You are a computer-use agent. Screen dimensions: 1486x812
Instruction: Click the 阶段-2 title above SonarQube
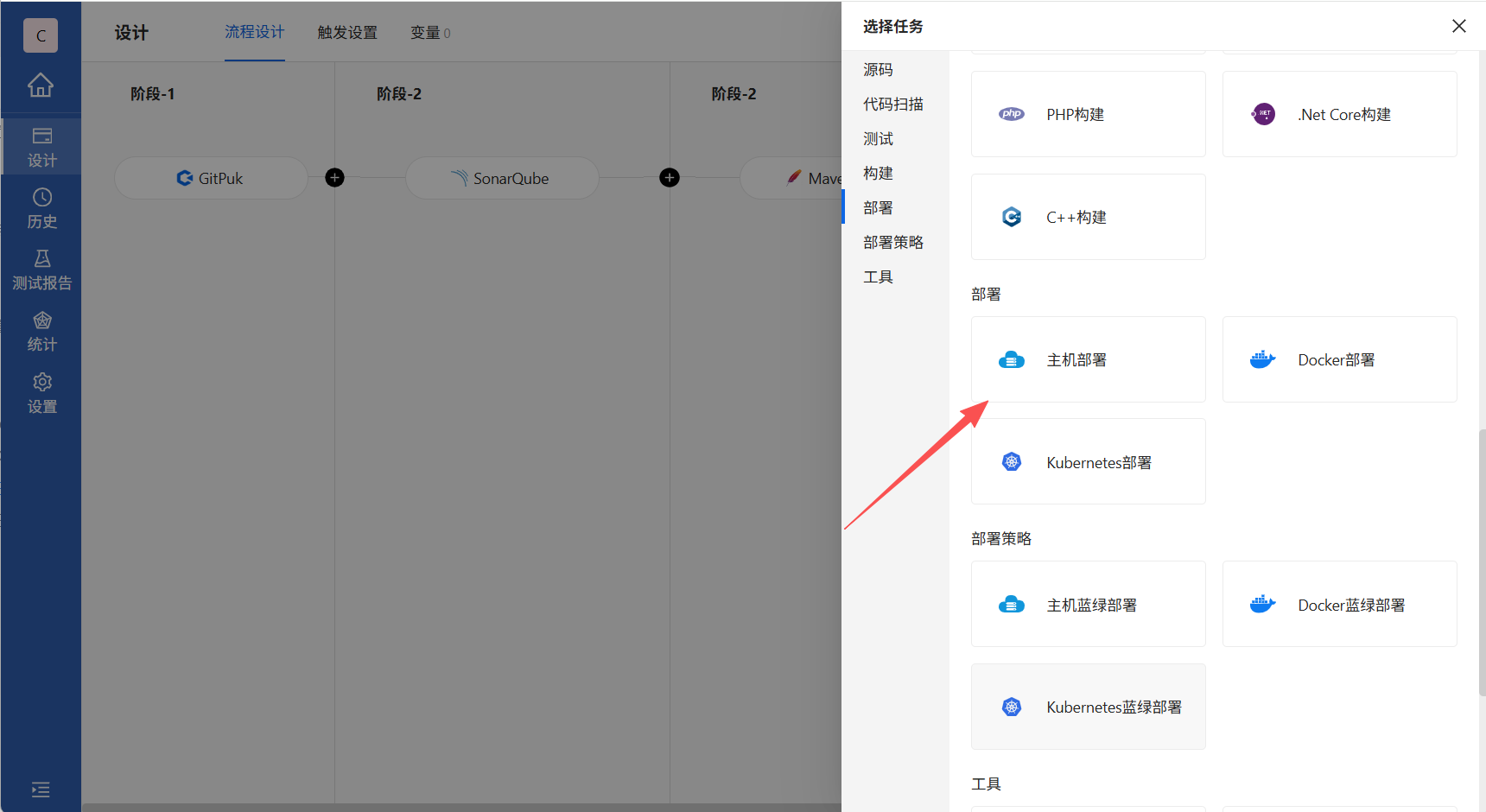point(399,93)
